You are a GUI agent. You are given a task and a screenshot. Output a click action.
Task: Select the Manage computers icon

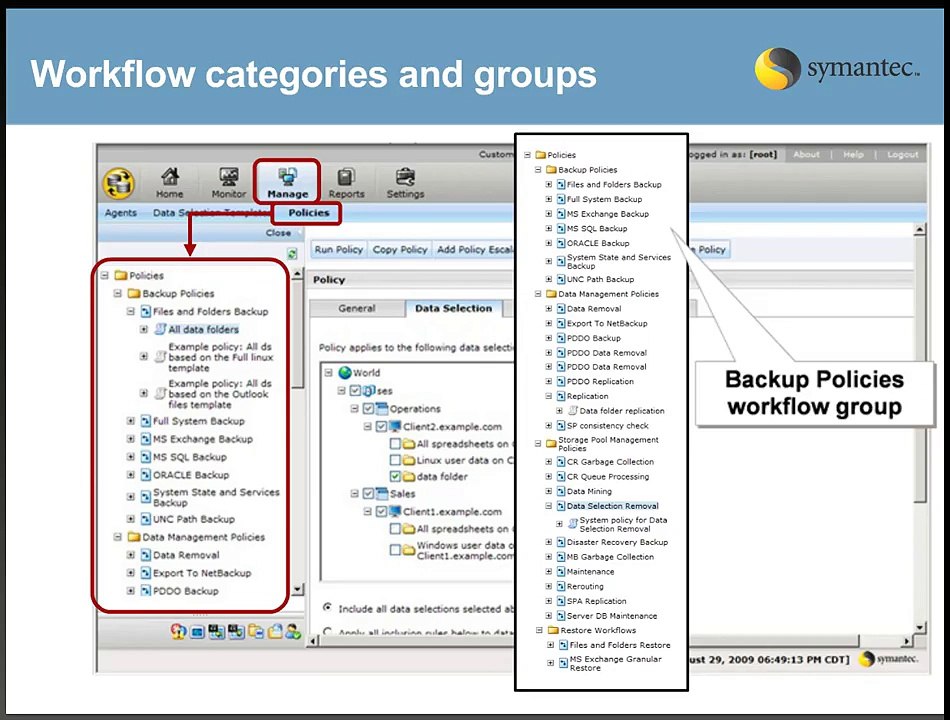287,176
